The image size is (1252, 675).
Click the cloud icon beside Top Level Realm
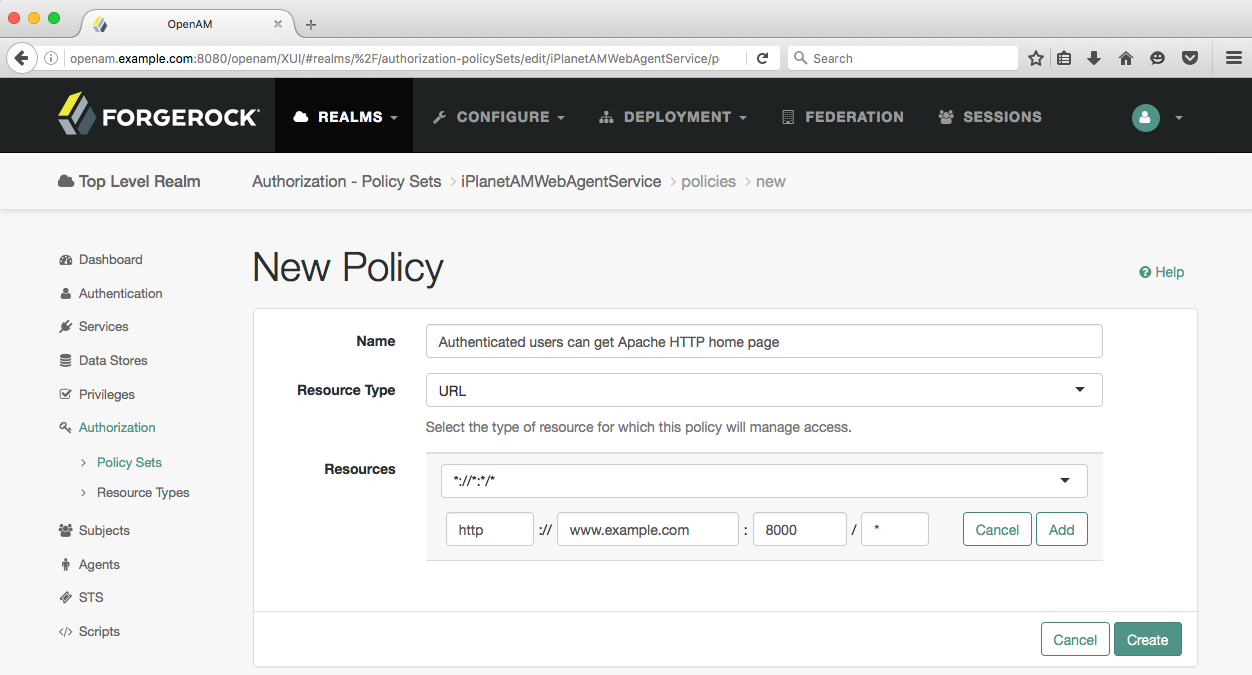66,182
